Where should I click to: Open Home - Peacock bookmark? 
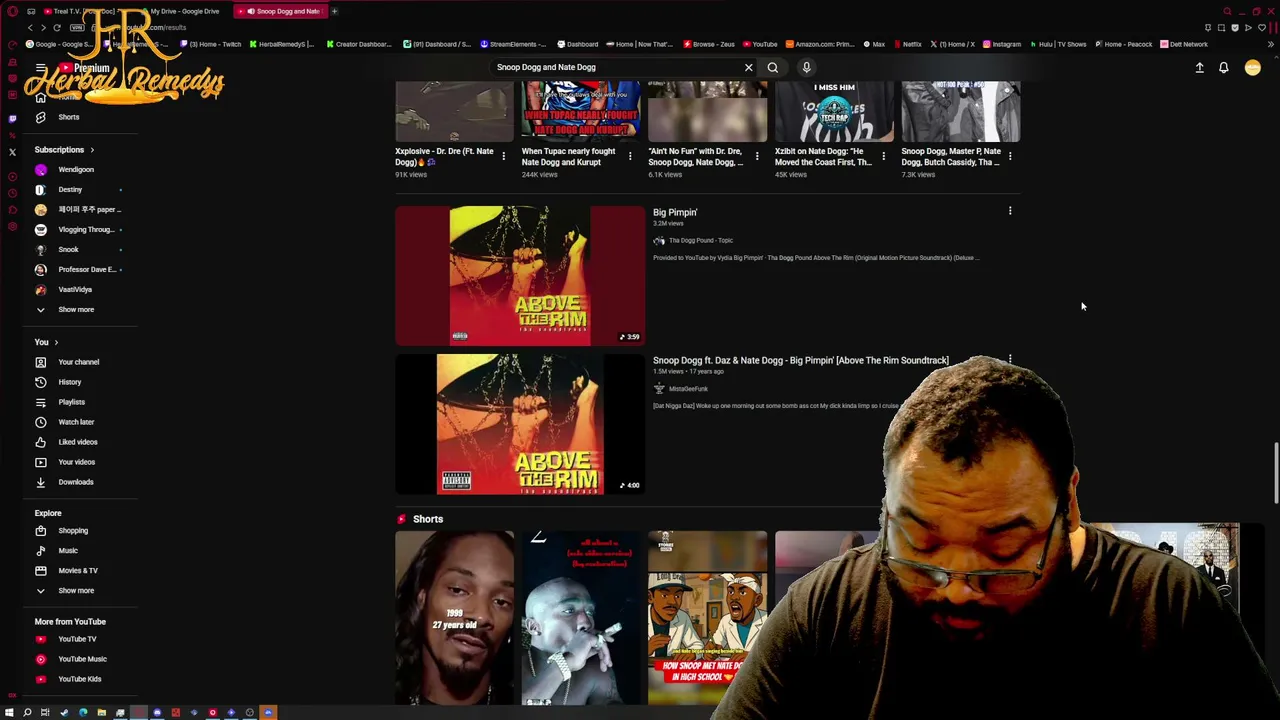(1123, 44)
